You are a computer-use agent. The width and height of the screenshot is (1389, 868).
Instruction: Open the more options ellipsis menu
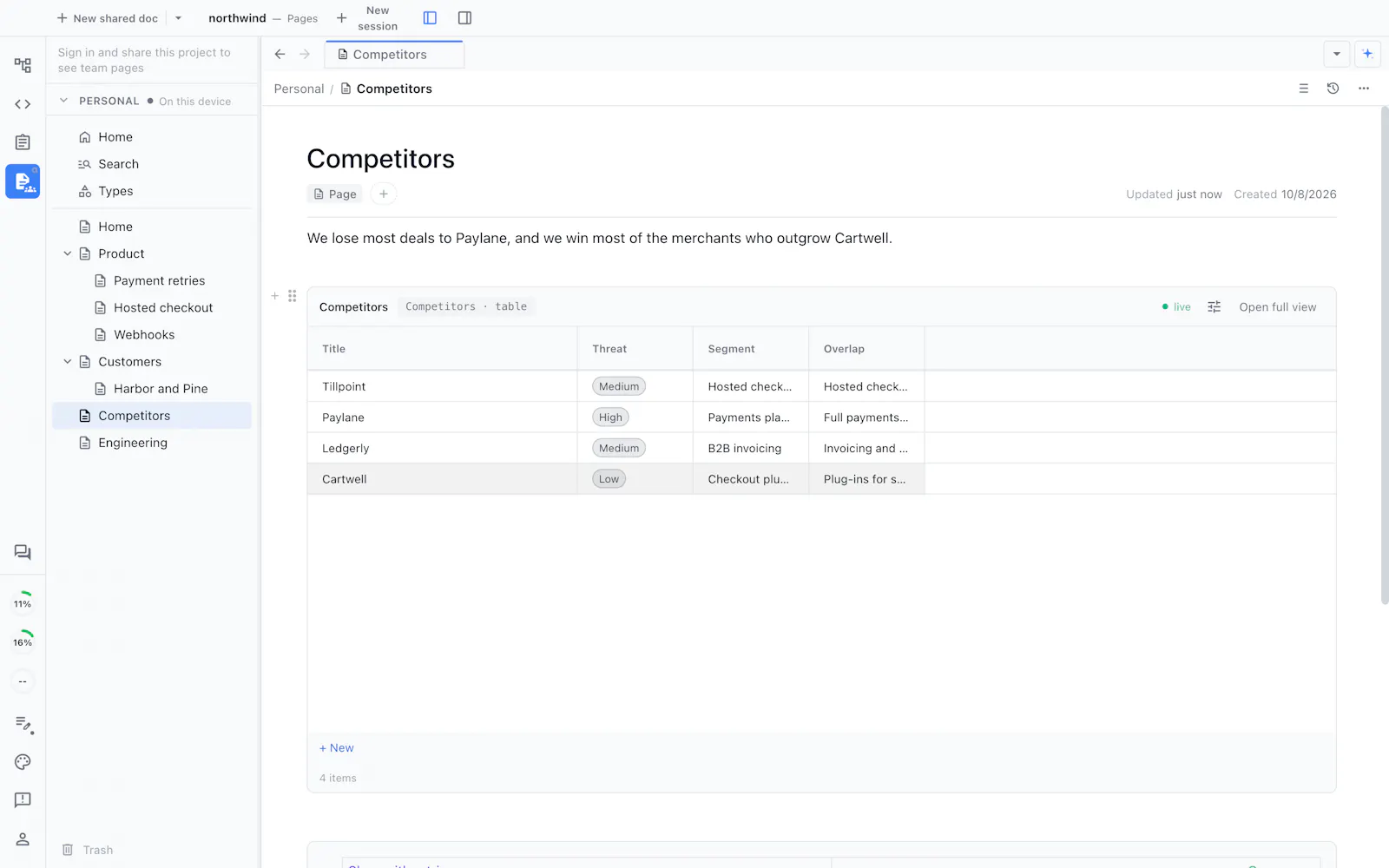pyautogui.click(x=1364, y=89)
